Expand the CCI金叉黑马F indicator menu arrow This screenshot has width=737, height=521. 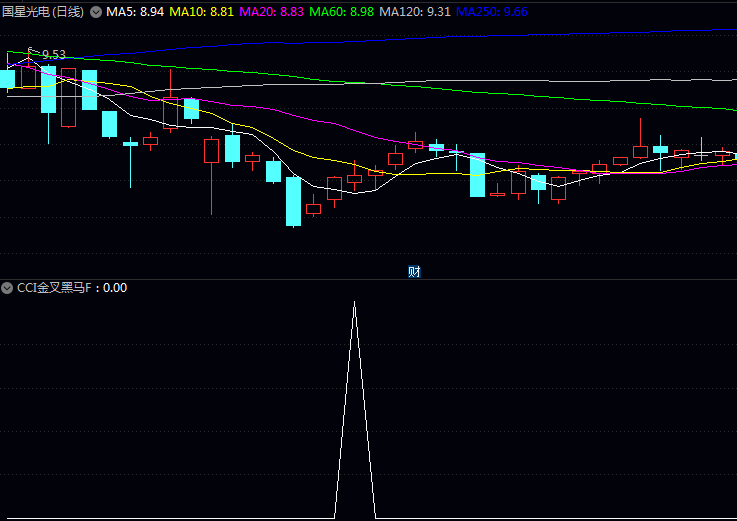[7, 288]
